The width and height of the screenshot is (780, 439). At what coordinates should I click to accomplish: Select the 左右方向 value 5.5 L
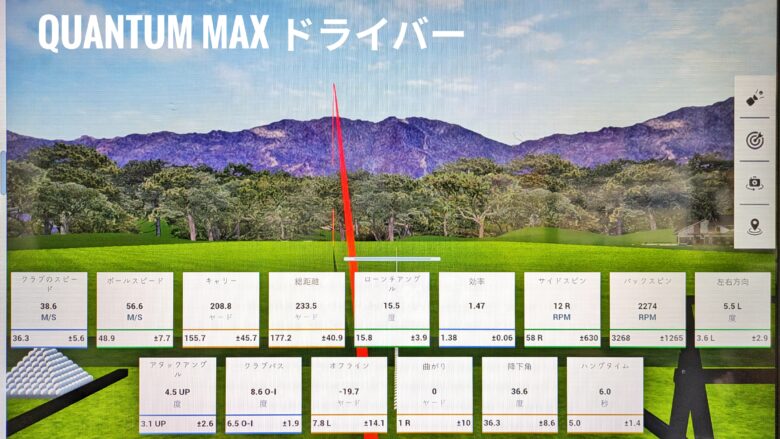732,306
